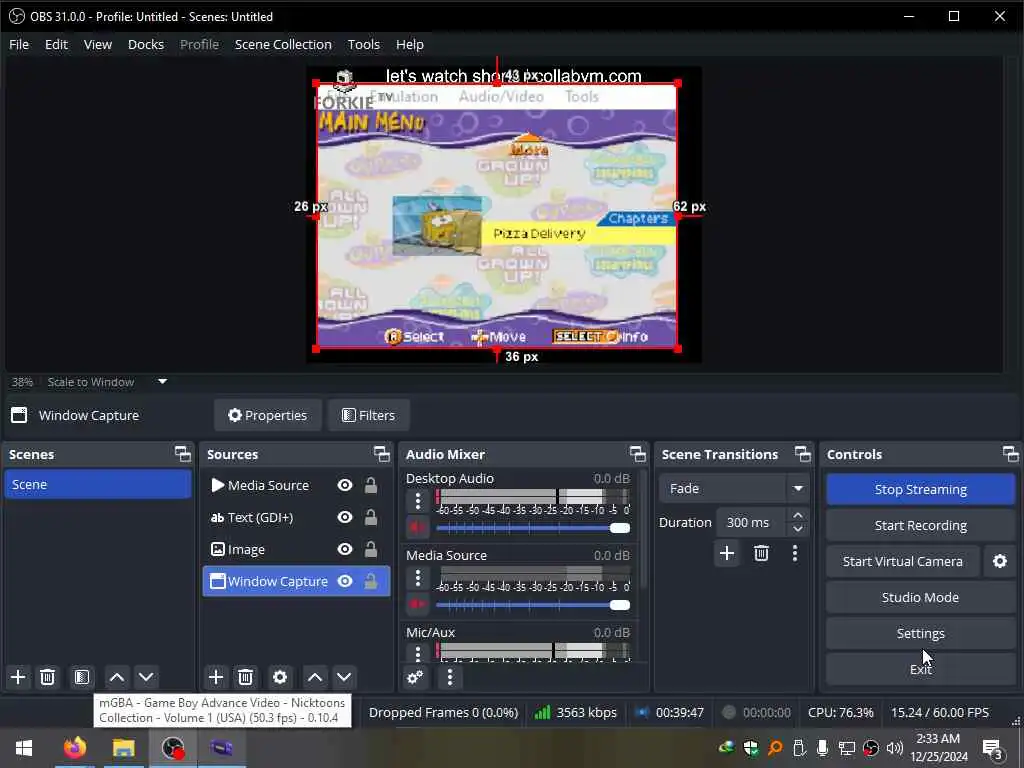Move source up in Sources list
This screenshot has width=1024, height=768.
(x=315, y=677)
